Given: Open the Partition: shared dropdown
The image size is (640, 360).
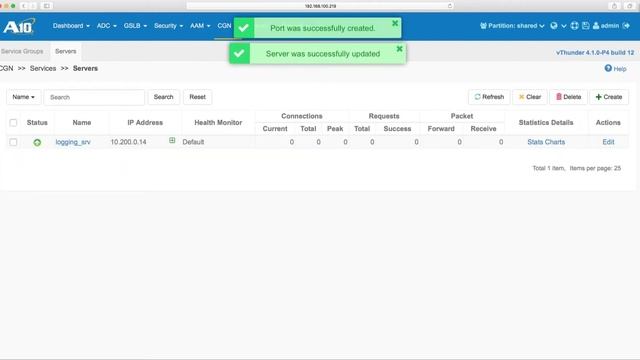Looking at the screenshot, I should click(512, 26).
